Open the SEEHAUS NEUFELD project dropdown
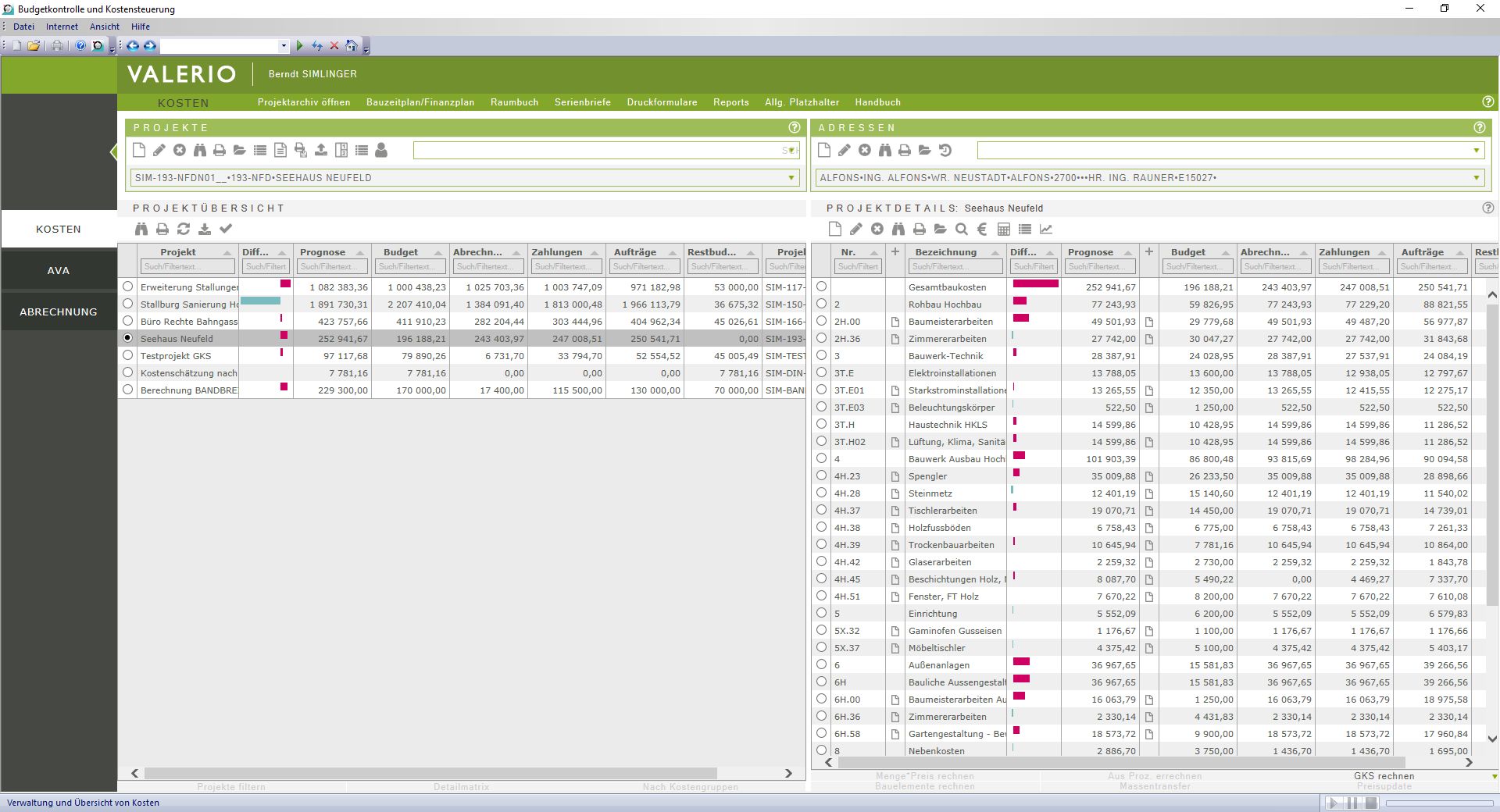Viewport: 1500px width, 812px height. pyautogui.click(x=791, y=178)
